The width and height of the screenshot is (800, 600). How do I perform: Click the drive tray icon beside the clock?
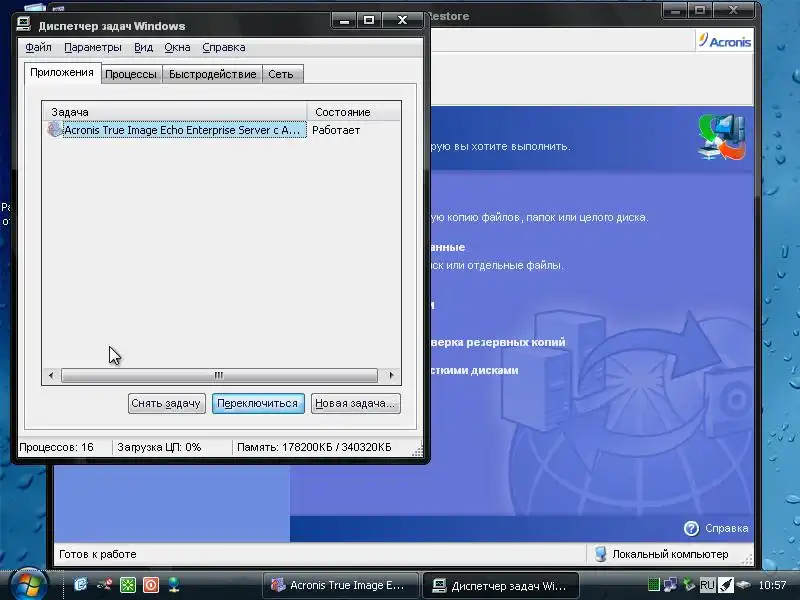coord(743,585)
